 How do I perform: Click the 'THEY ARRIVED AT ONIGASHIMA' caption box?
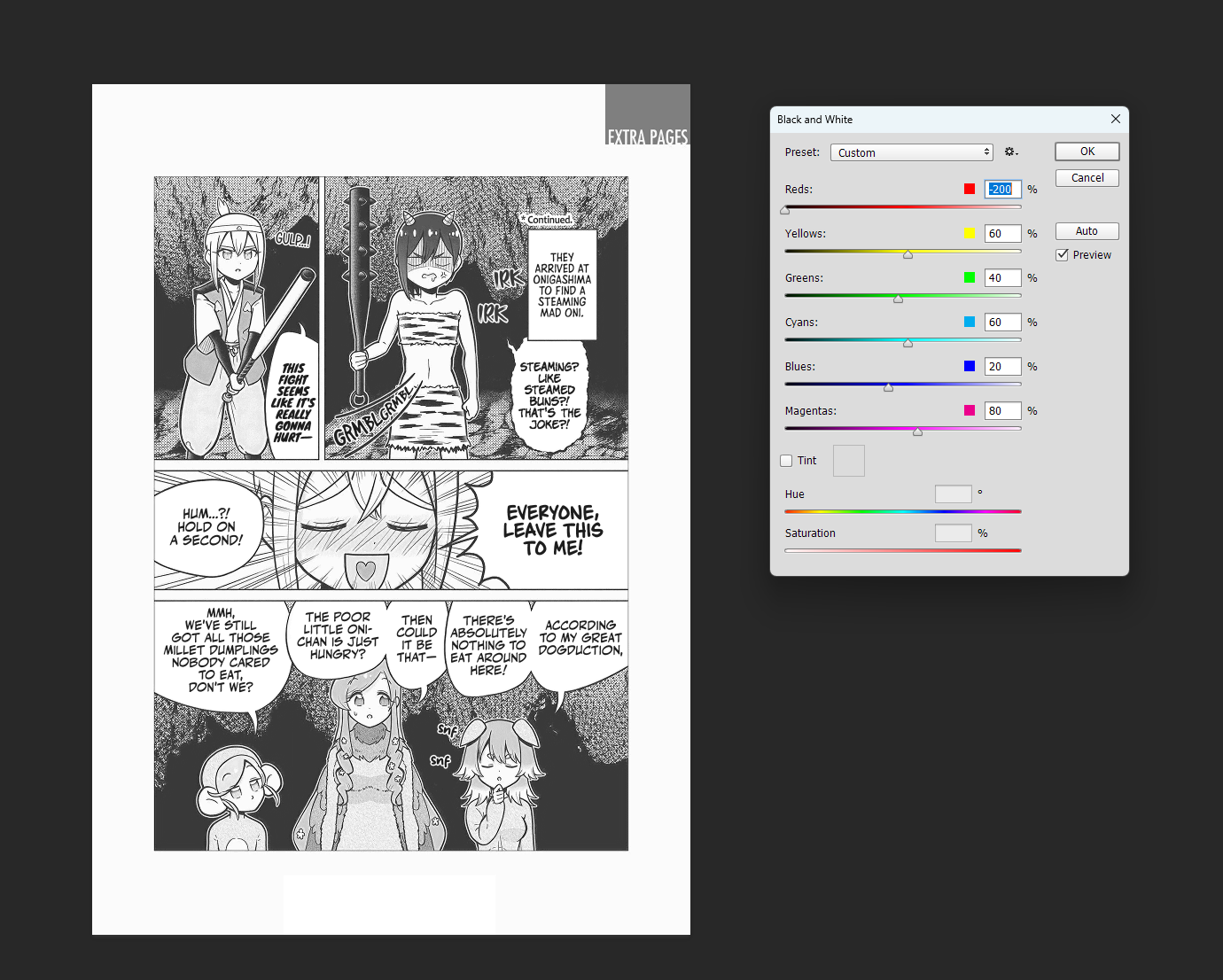click(x=562, y=285)
